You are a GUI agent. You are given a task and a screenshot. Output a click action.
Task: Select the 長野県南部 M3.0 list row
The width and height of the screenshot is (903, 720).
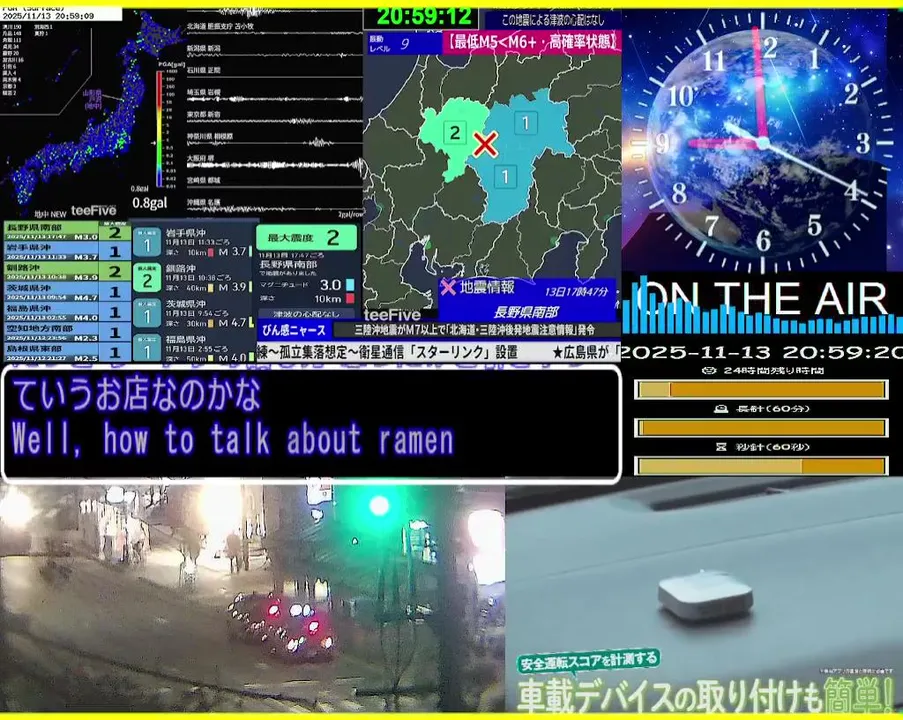(67, 232)
